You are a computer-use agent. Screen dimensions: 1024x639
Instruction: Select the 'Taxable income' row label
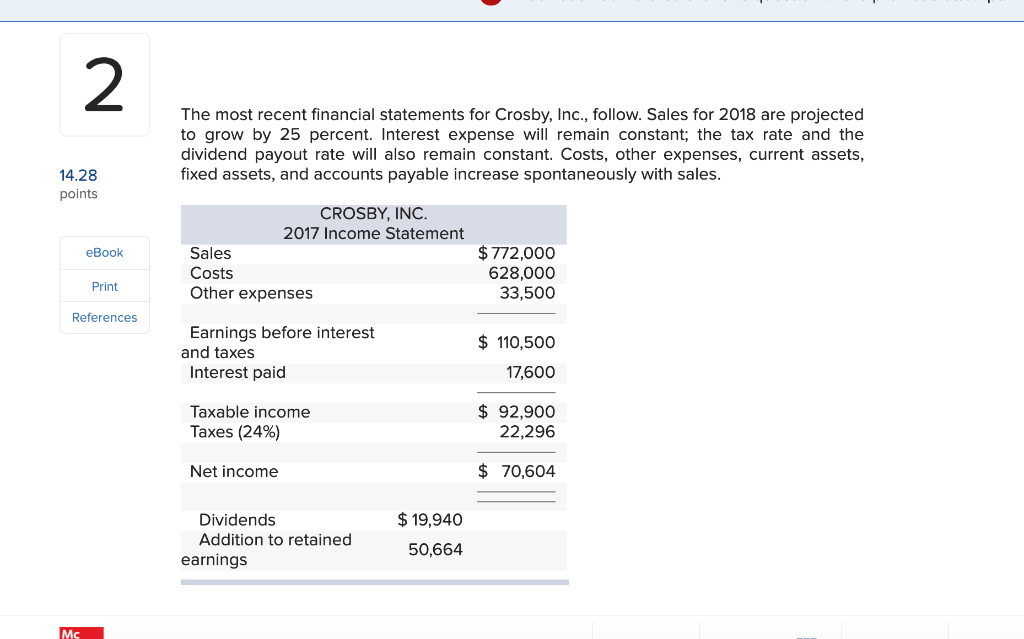249,412
